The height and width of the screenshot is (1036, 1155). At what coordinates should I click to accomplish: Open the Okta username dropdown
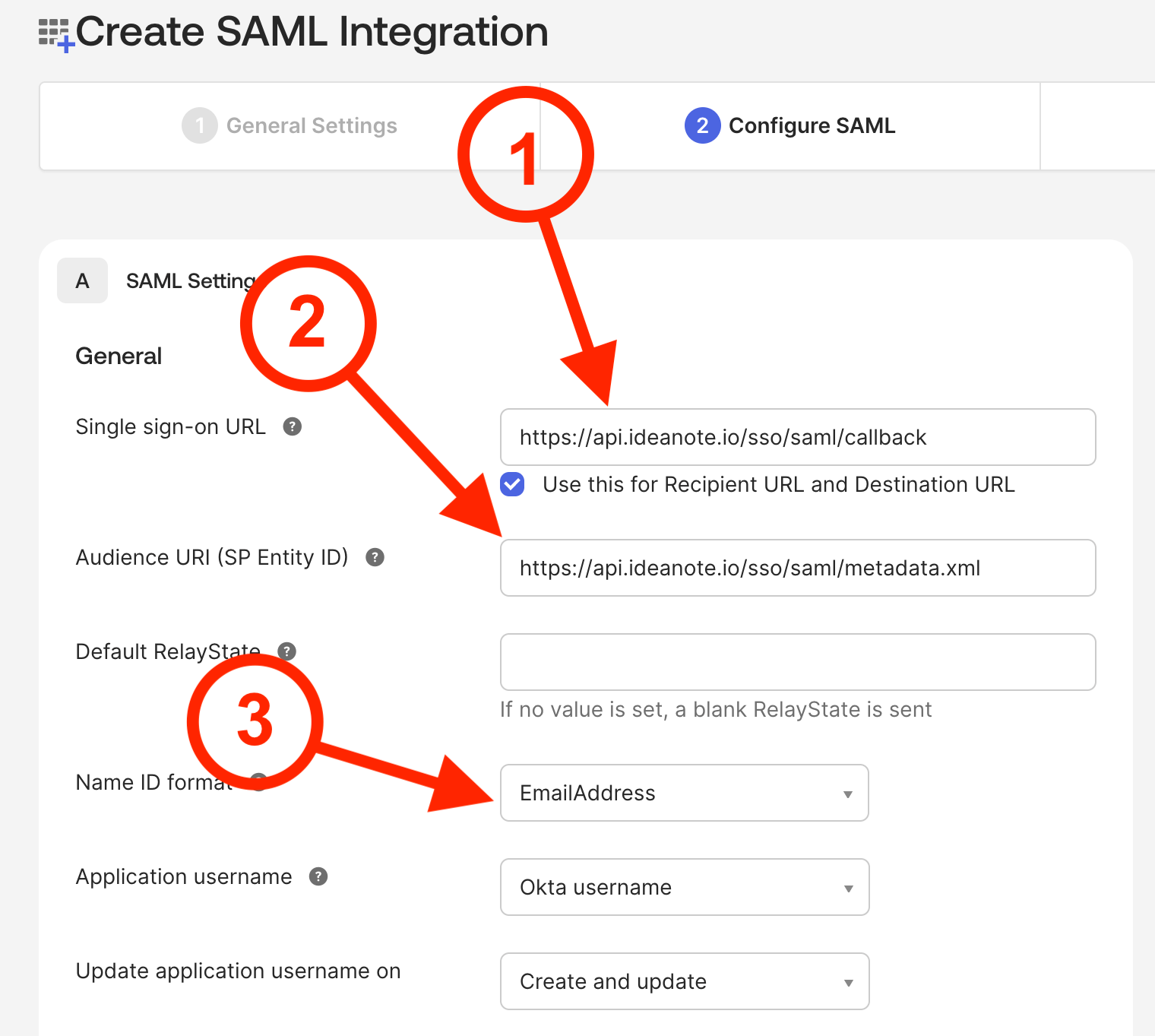coord(684,887)
